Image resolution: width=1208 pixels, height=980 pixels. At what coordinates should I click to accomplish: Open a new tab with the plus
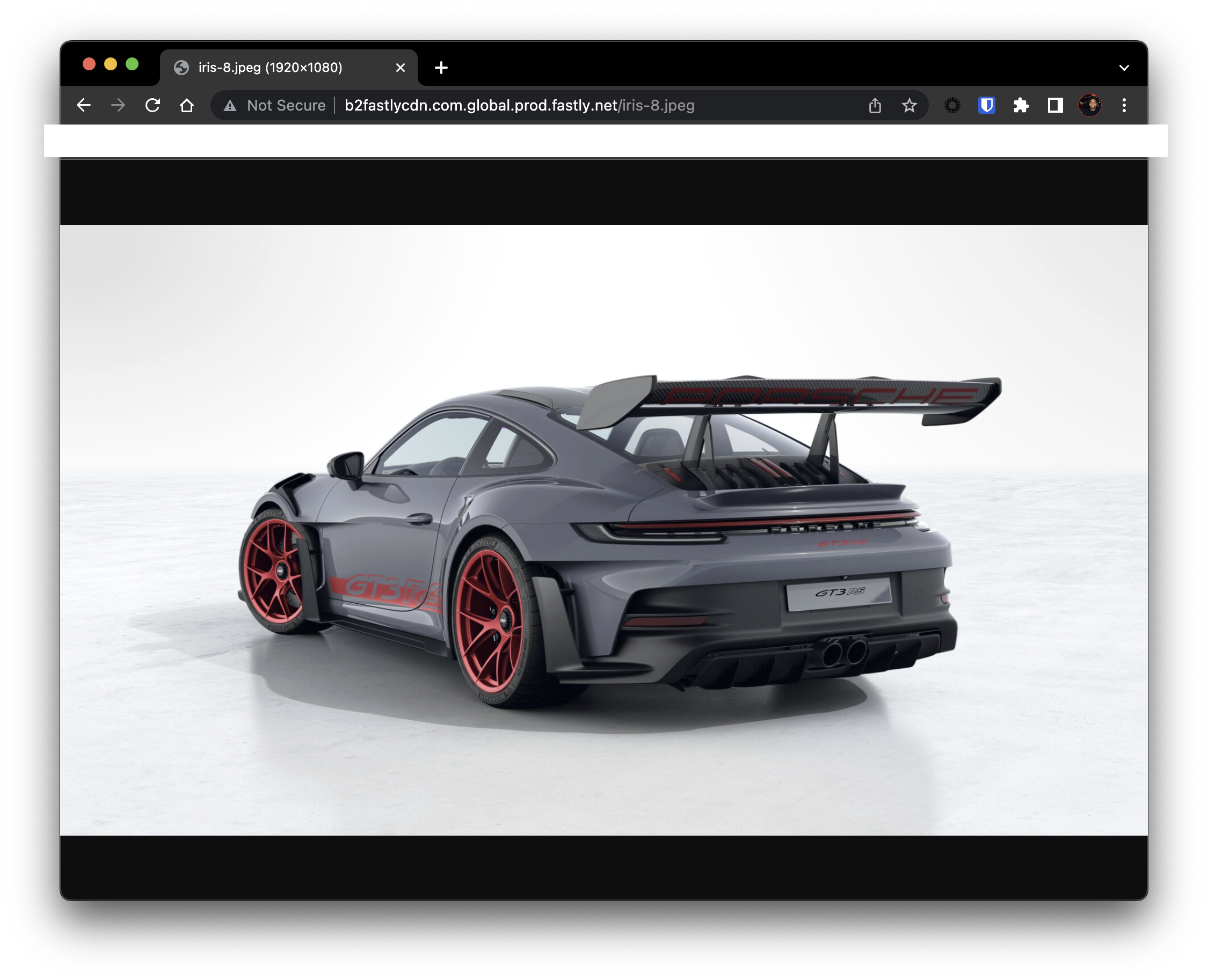(x=440, y=67)
